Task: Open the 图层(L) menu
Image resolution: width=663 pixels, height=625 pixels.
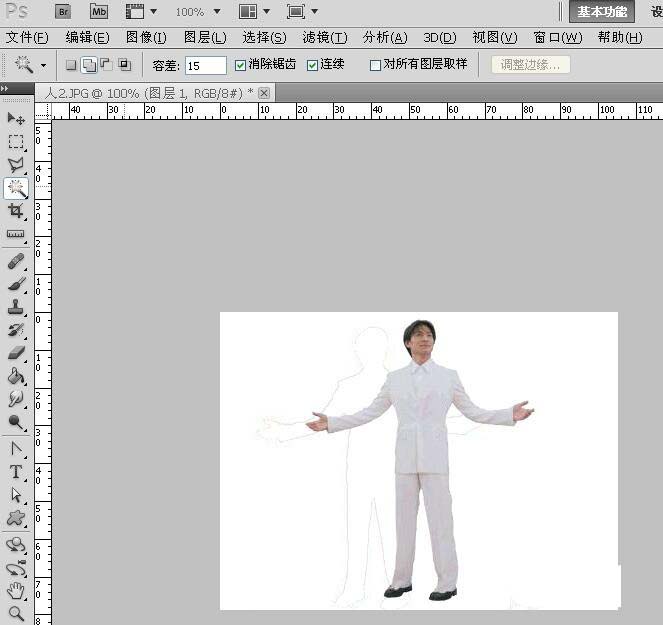Action: pos(205,38)
